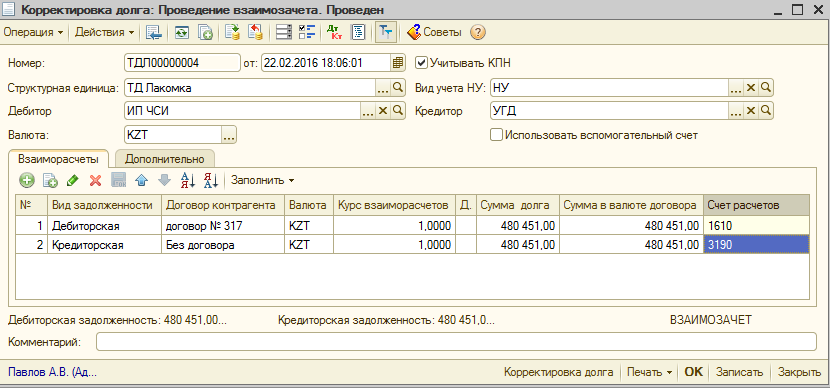Open help with the question mark icon

point(478,33)
